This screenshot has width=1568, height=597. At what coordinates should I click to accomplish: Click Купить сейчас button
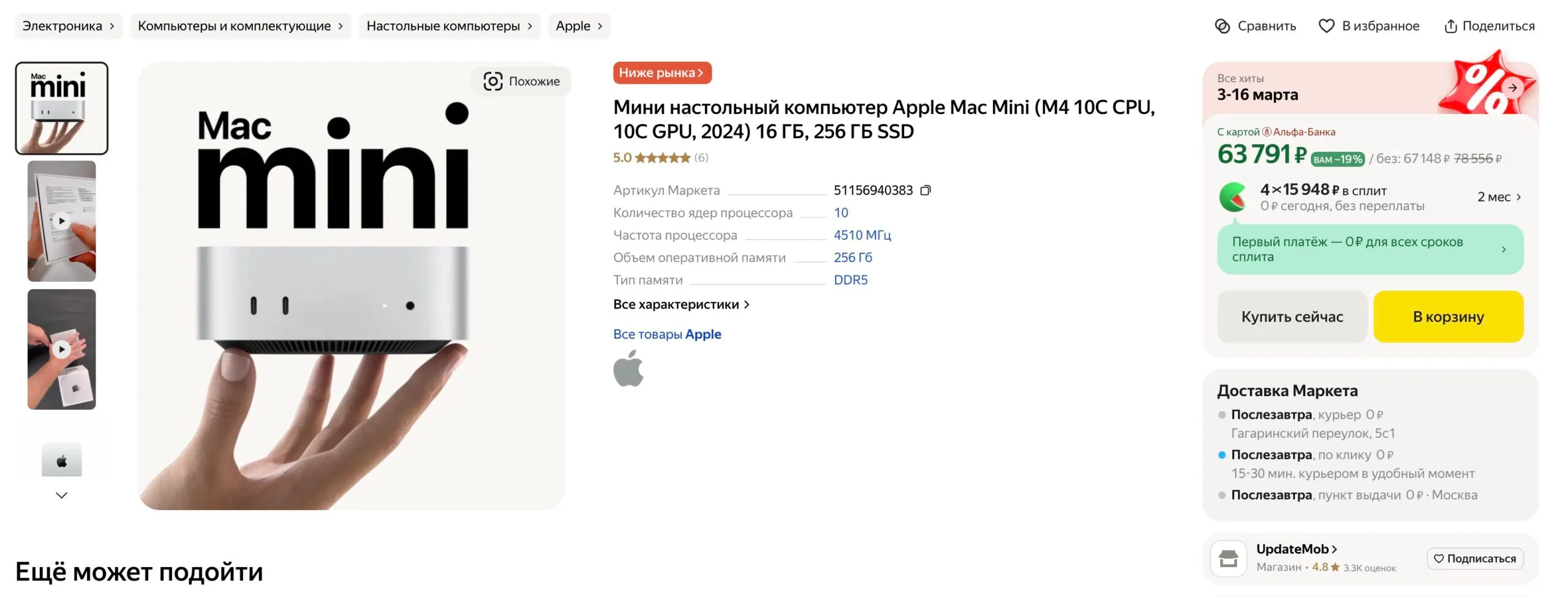pyautogui.click(x=1292, y=317)
